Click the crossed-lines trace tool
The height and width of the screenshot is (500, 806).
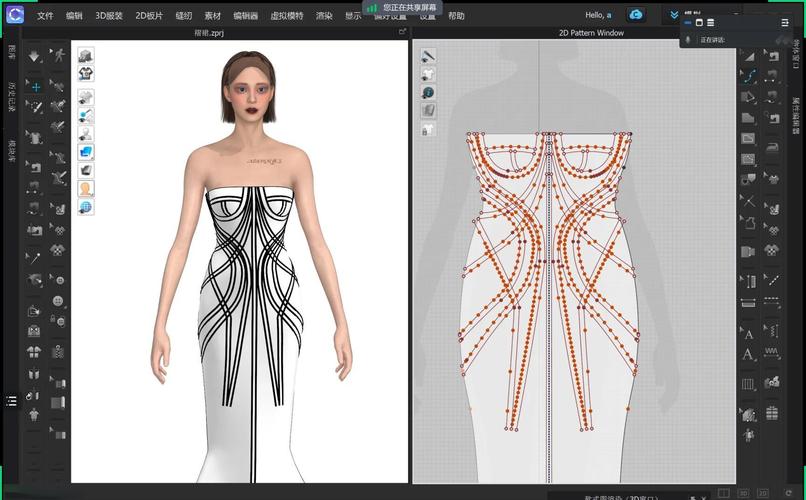pos(749,201)
